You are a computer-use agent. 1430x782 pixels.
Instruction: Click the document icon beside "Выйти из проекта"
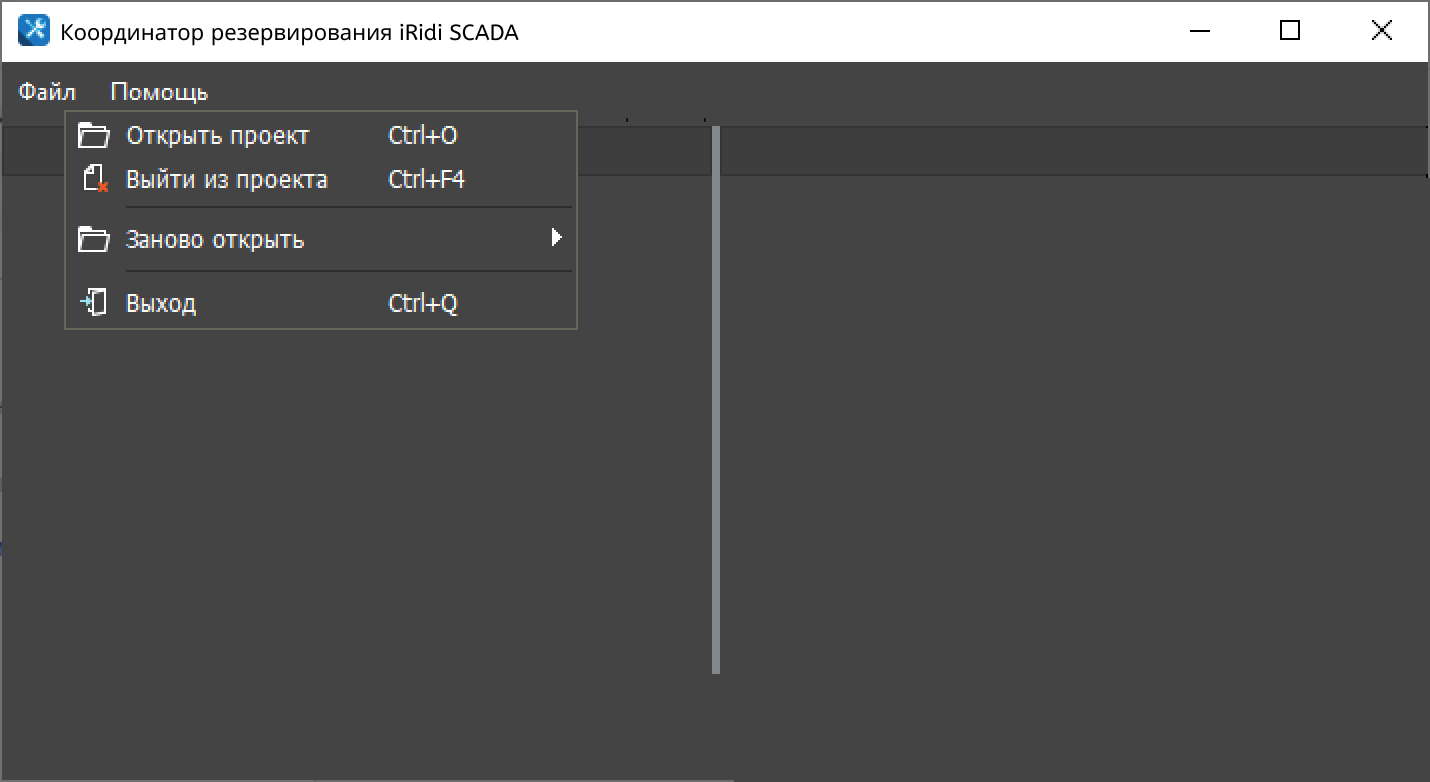[x=94, y=180]
